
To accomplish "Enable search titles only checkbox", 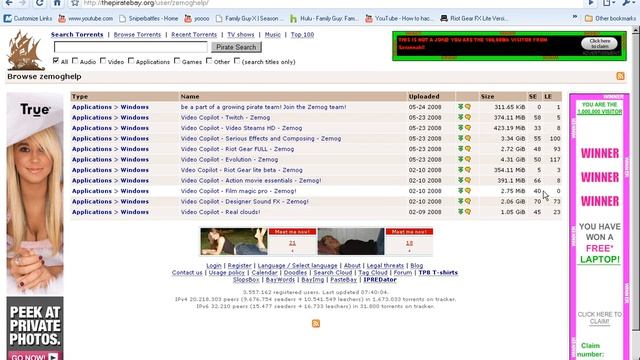I will (237, 61).
